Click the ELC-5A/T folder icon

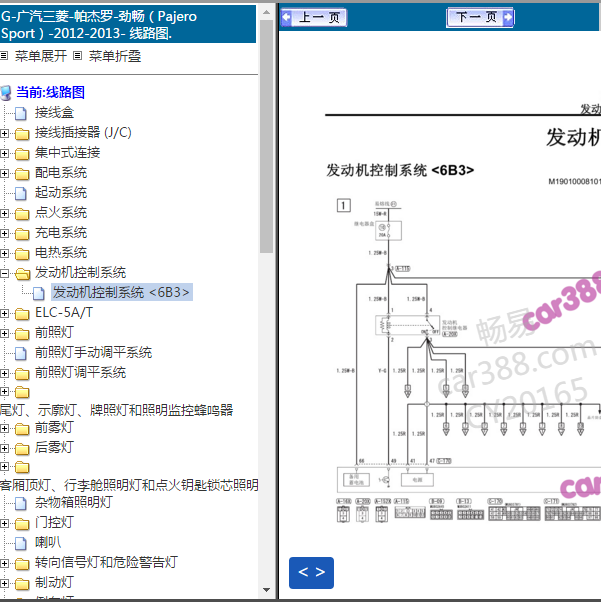point(22,314)
